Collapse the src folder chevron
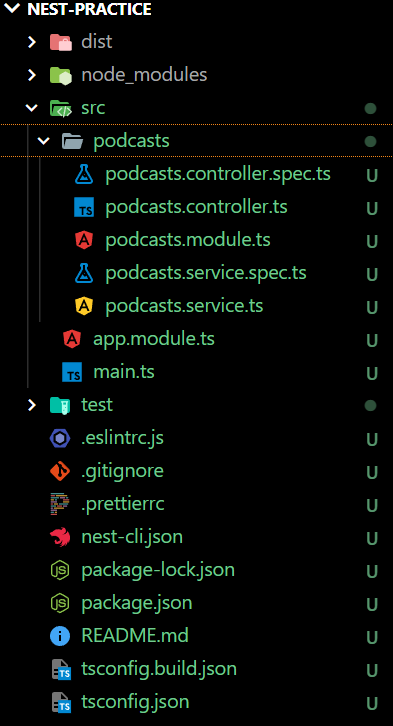 tap(31, 108)
